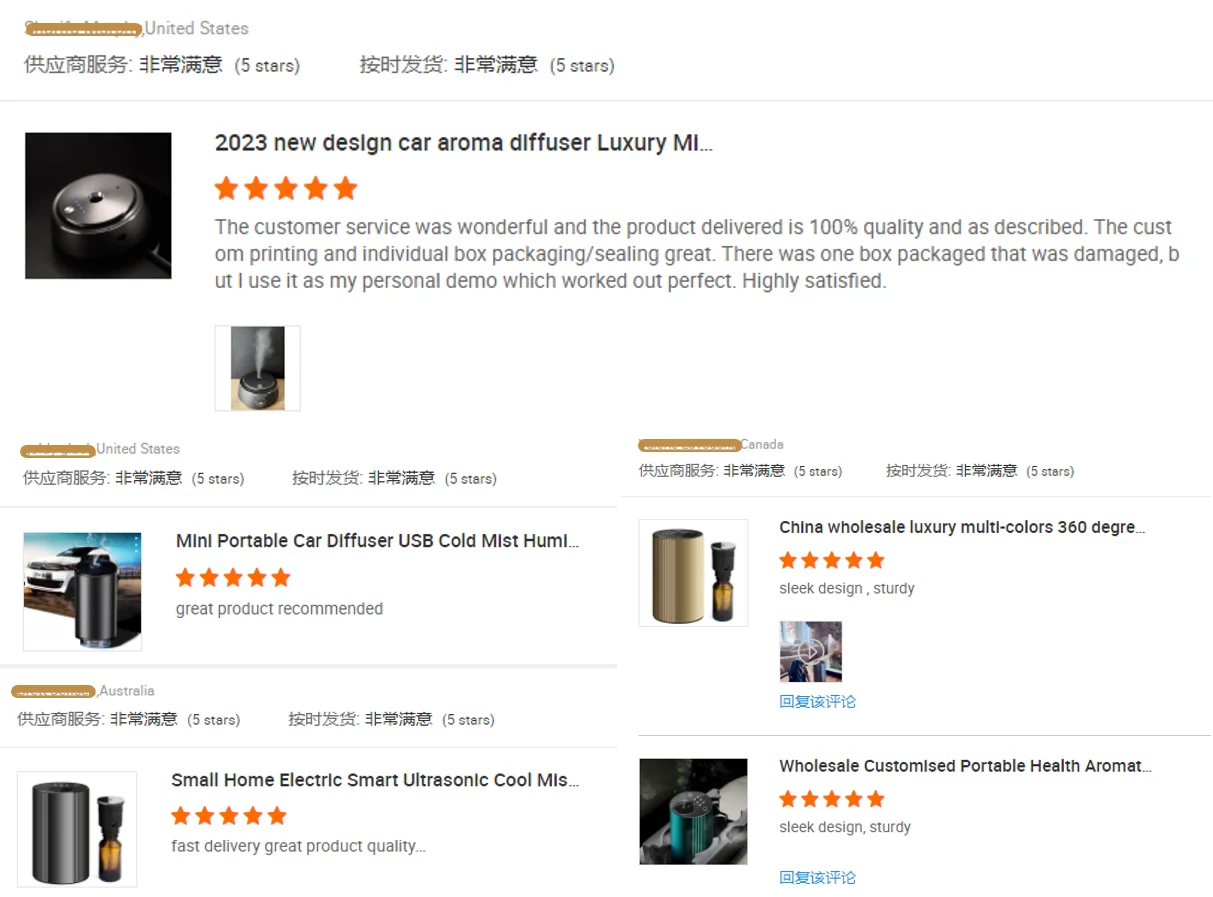This screenshot has width=1213, height=897.
Task: Click the stars under China wholesale luxury multi-colors
Action: pos(832,560)
